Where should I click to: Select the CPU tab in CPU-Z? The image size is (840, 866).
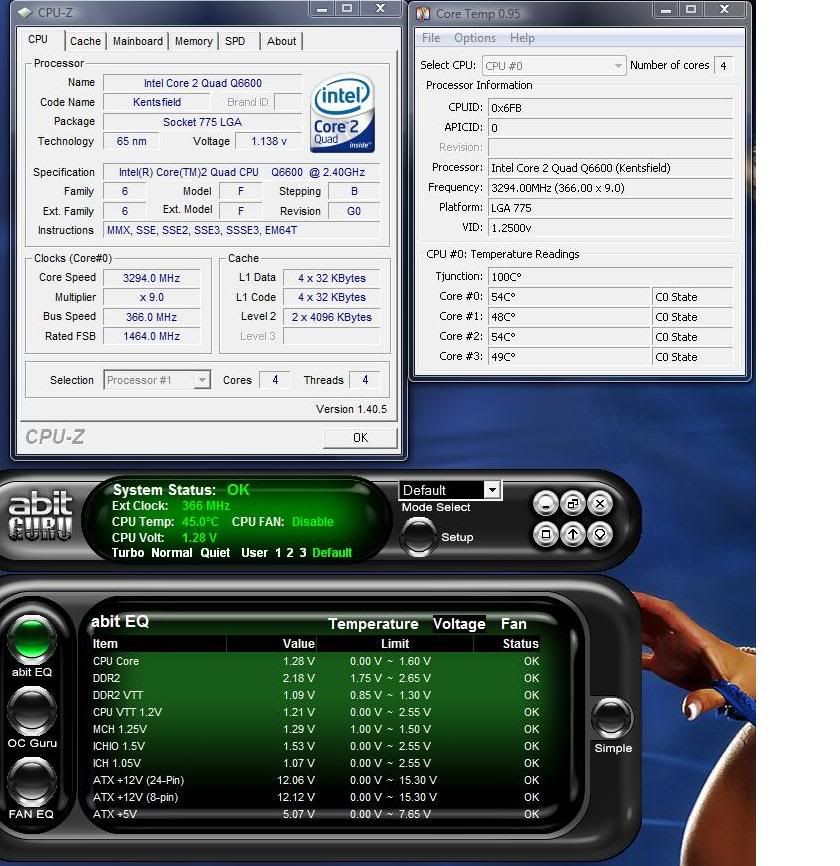(x=38, y=39)
